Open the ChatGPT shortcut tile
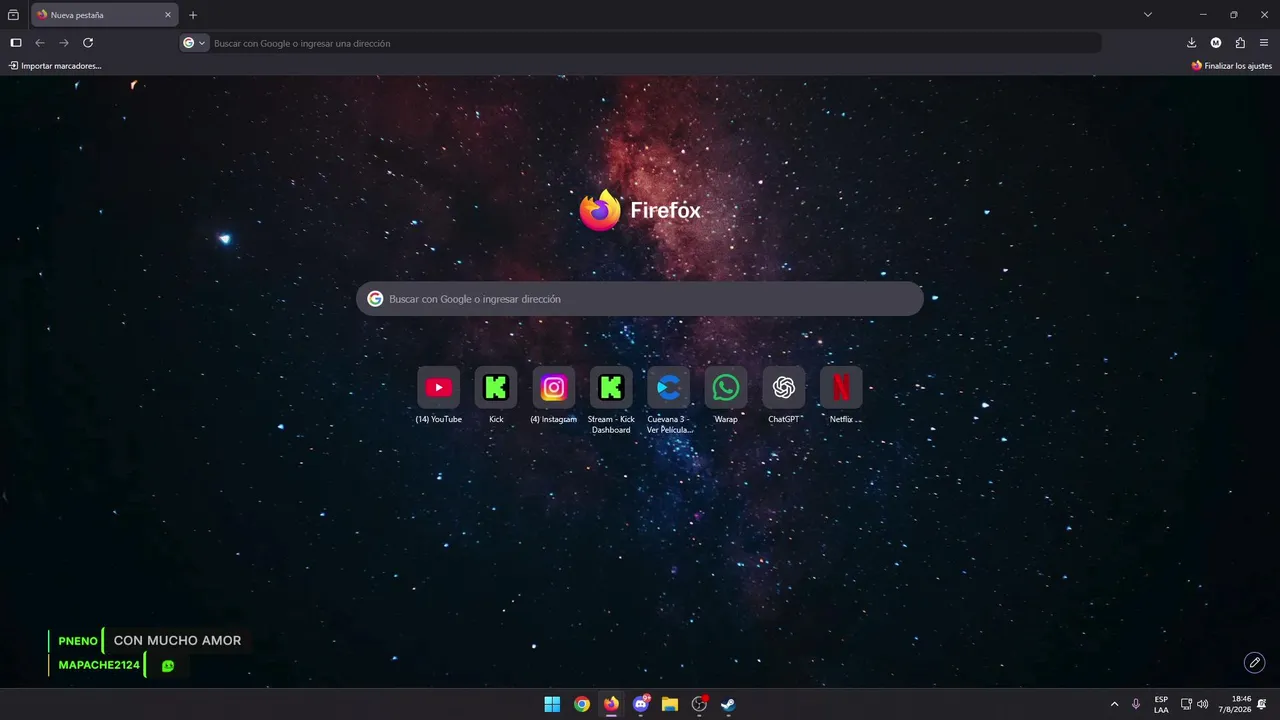Viewport: 1280px width, 720px height. [784, 387]
